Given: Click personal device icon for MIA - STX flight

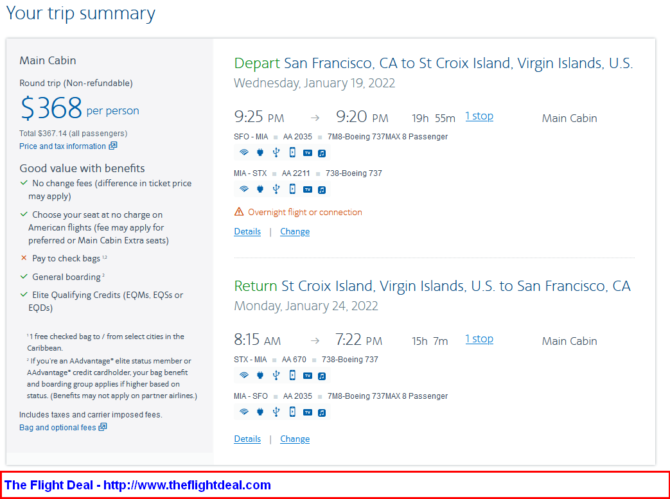Looking at the screenshot, I should (x=292, y=189).
